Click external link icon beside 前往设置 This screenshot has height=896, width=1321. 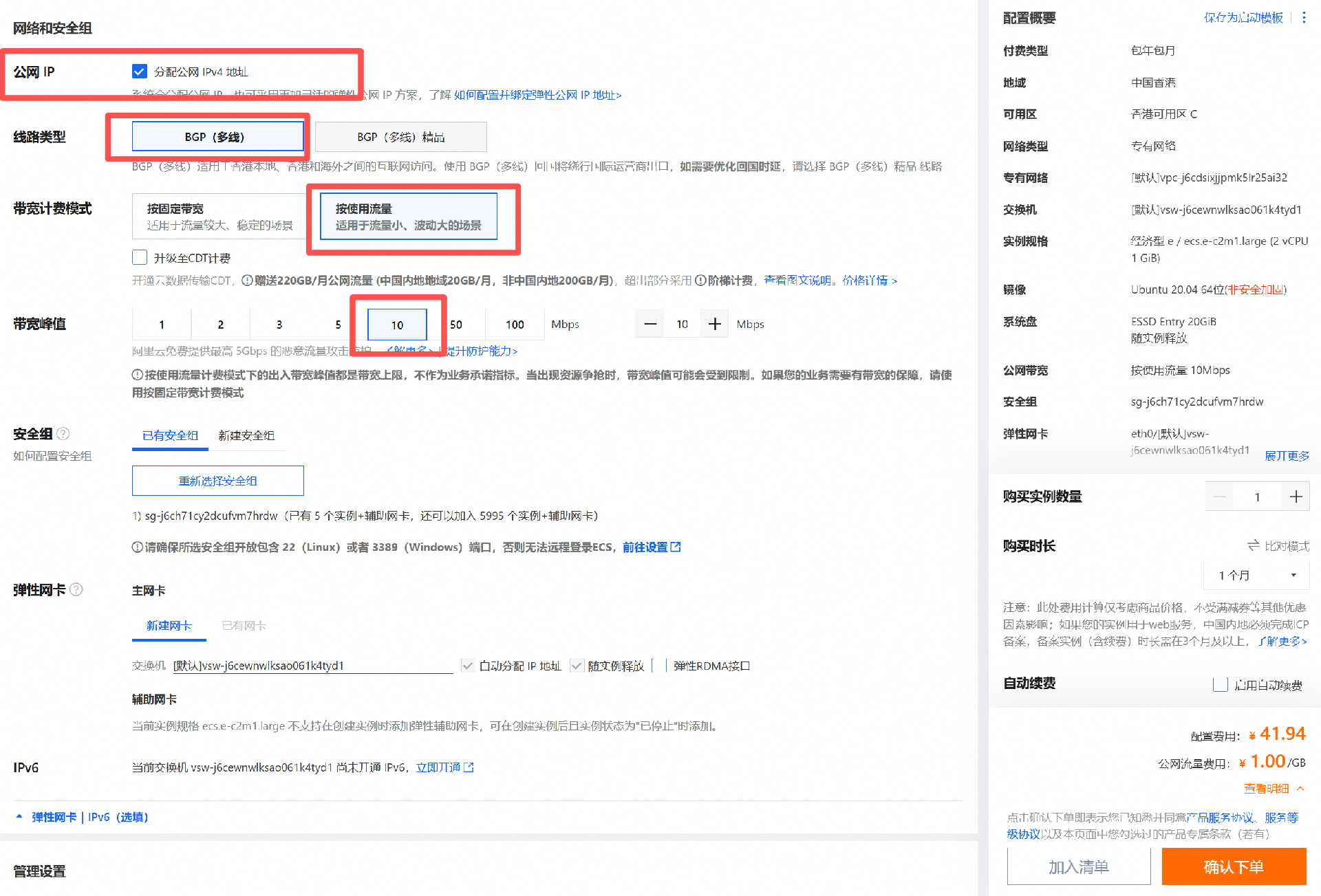tap(676, 547)
